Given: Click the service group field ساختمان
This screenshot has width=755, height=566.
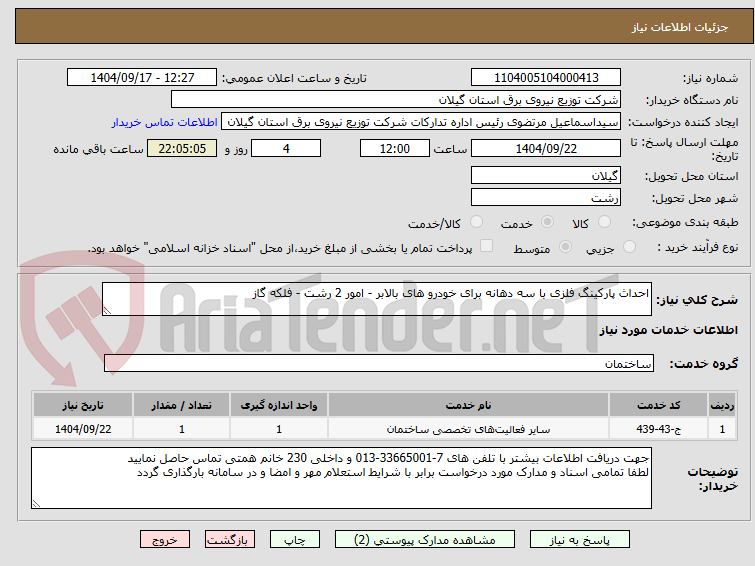Looking at the screenshot, I should tap(379, 363).
